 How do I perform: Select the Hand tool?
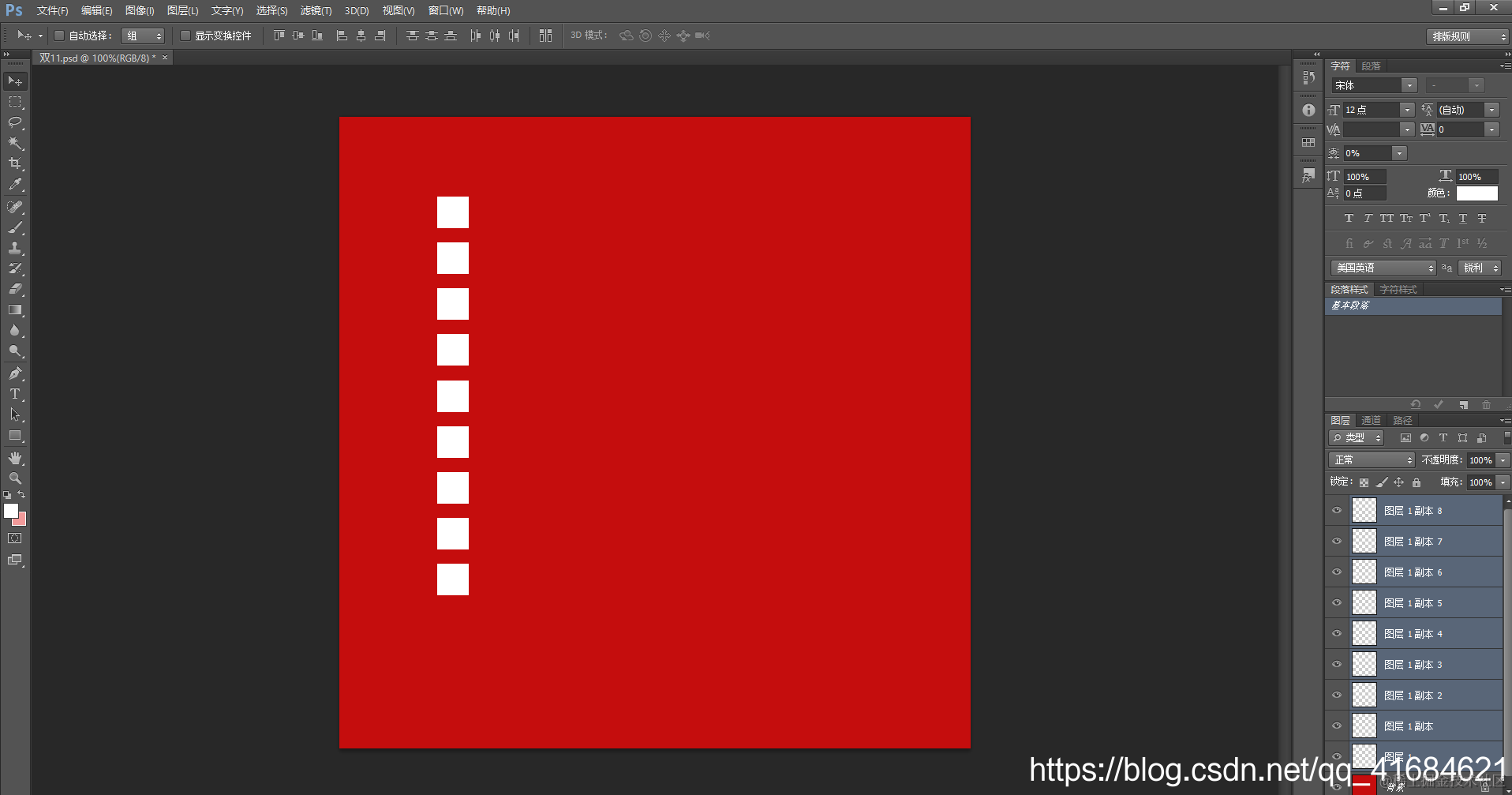pos(15,458)
